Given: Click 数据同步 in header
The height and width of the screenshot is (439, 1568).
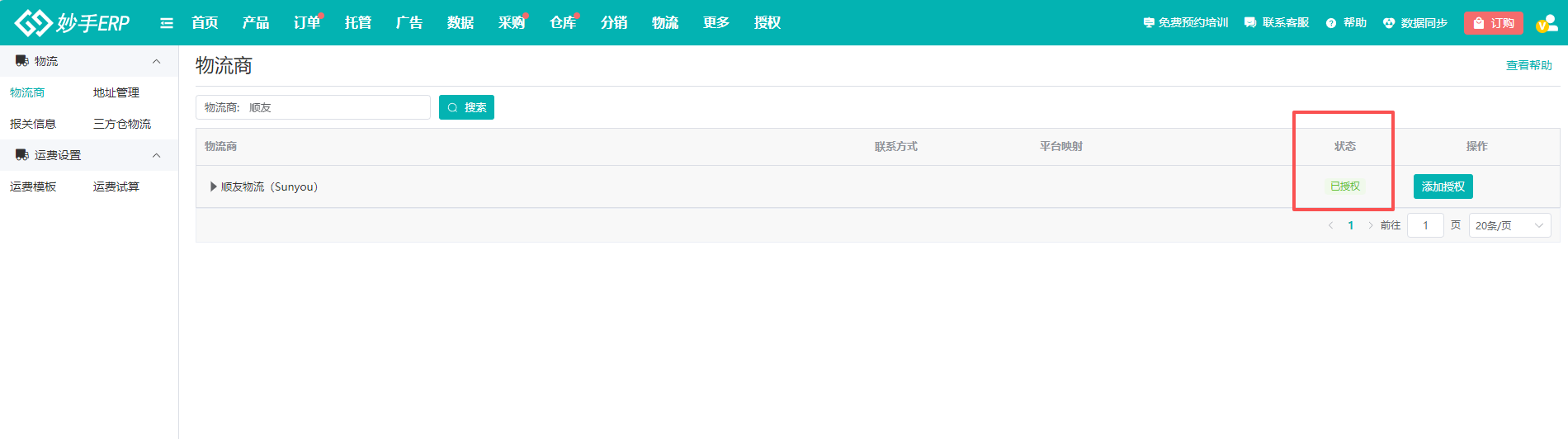Looking at the screenshot, I should point(1415,23).
